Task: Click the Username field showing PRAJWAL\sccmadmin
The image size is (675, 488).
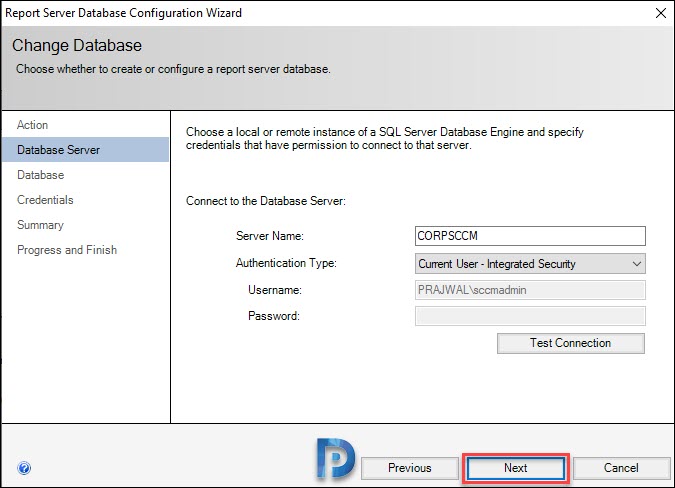Action: tap(530, 290)
